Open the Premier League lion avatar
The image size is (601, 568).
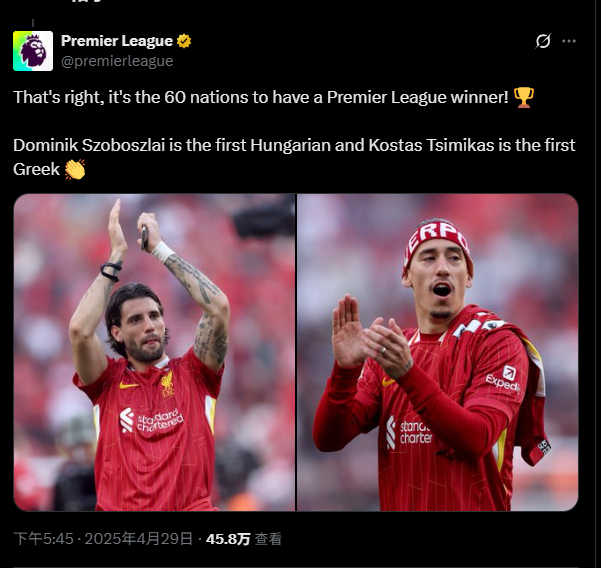(33, 51)
